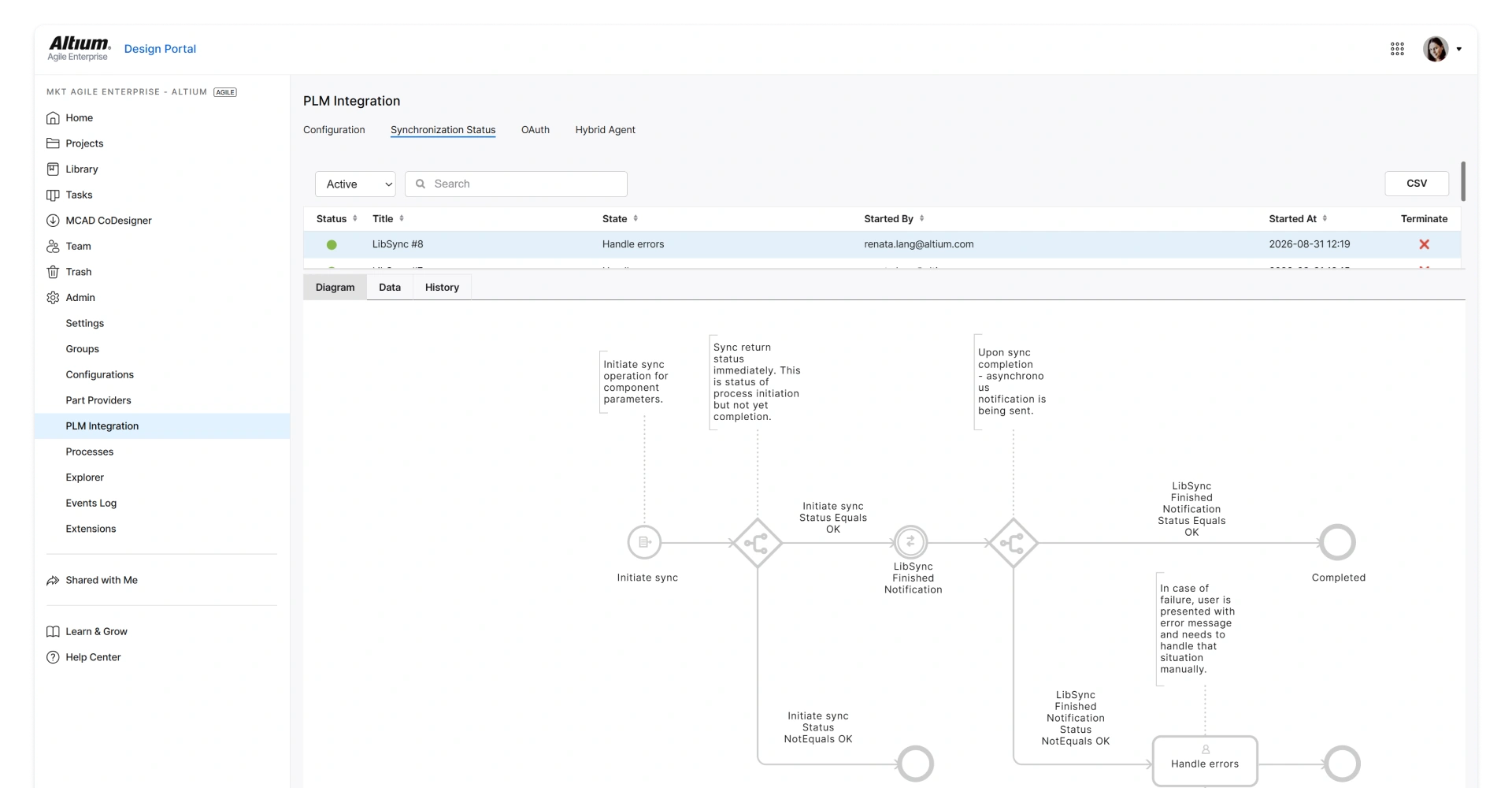The height and width of the screenshot is (788, 1512).
Task: Click the MCAD CoDesigner icon
Action: [53, 221]
